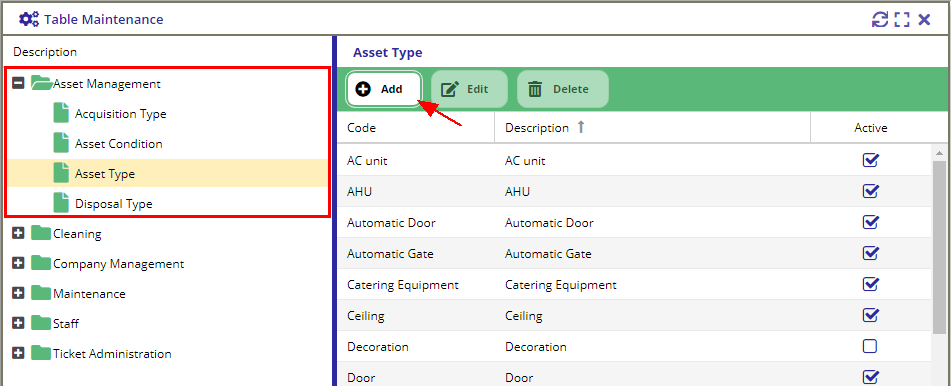The width and height of the screenshot is (951, 386).
Task: Select the Automatic Gate code cell
Action: (416, 253)
